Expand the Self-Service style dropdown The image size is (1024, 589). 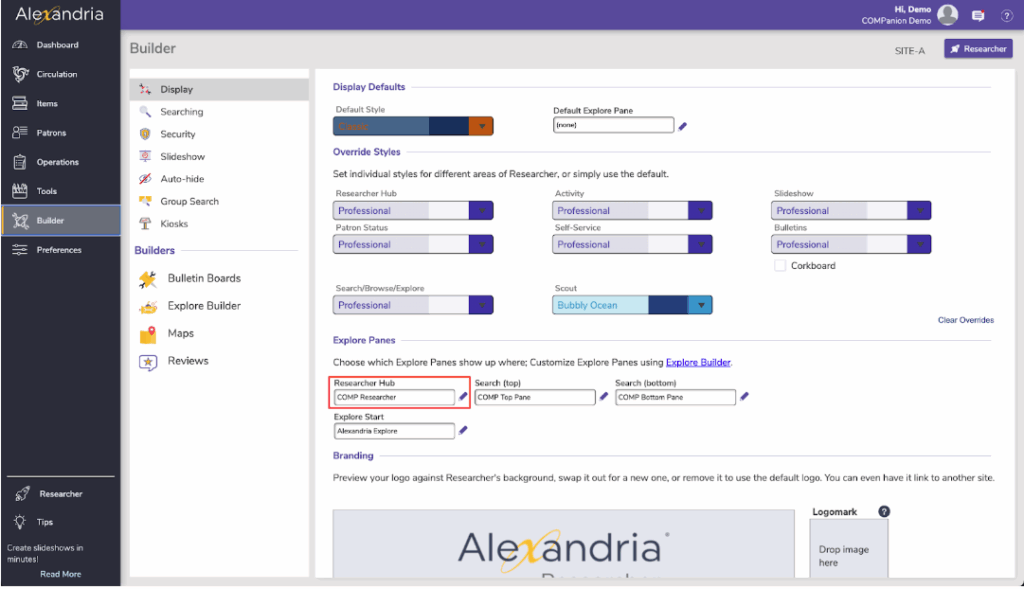pos(700,244)
